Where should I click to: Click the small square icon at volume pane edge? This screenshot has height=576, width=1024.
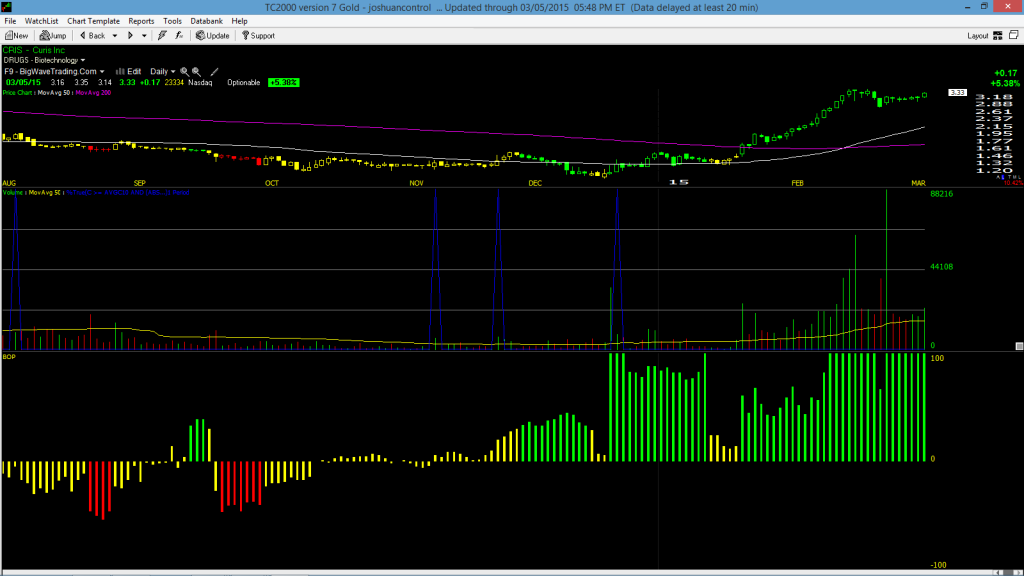click(x=1019, y=346)
